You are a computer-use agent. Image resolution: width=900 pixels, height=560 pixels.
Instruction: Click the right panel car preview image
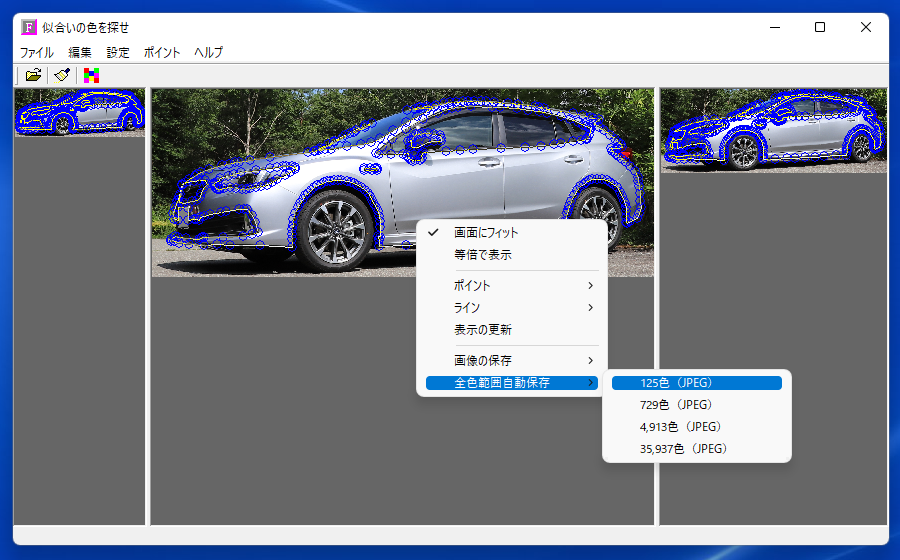[x=773, y=131]
